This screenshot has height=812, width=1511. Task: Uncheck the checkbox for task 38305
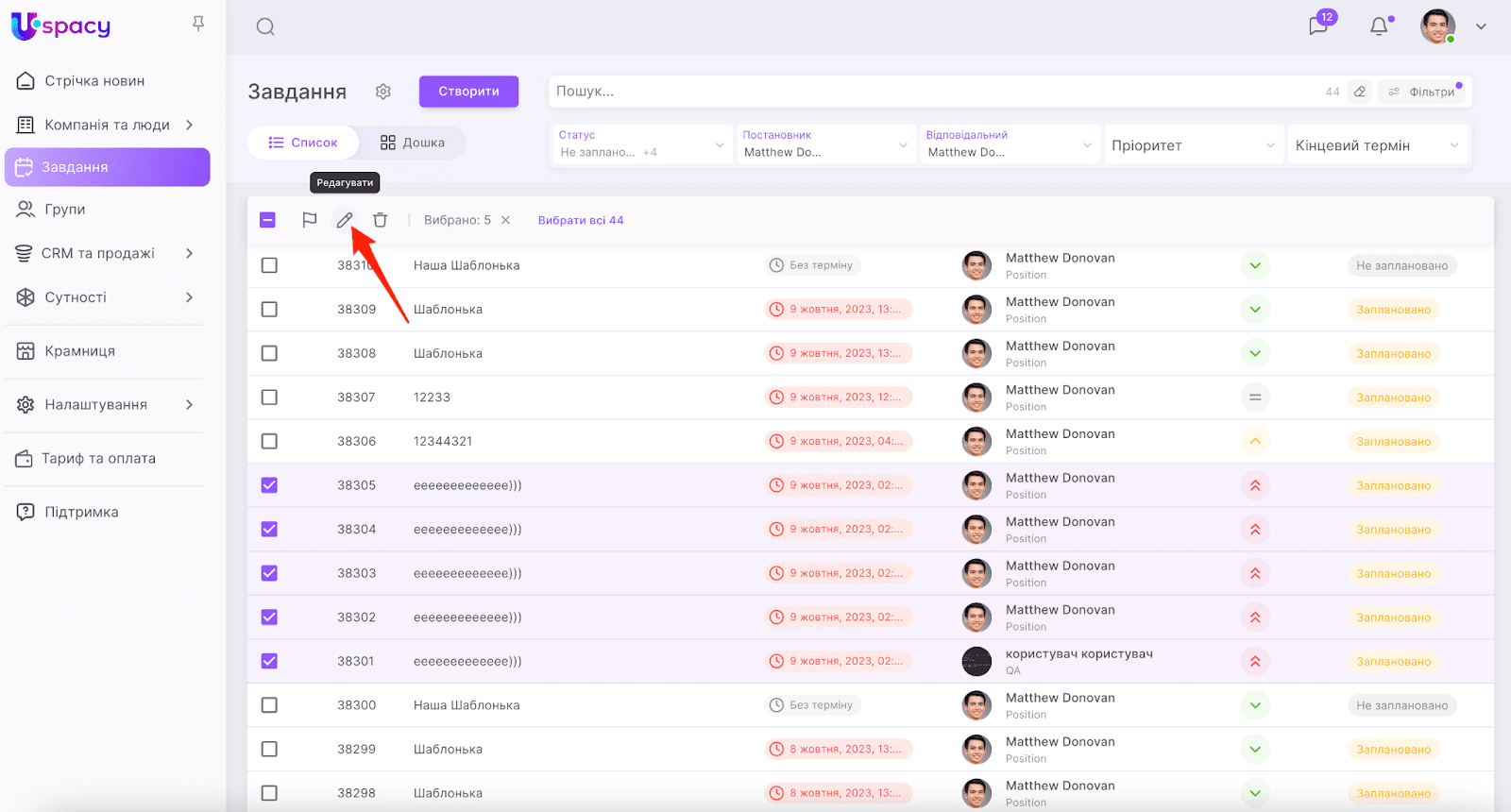click(x=269, y=485)
